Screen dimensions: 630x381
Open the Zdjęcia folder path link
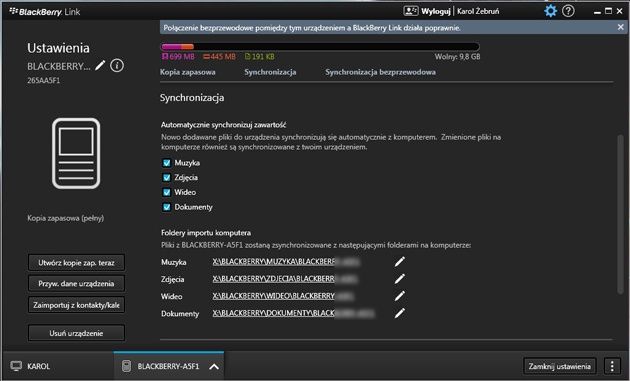point(285,279)
